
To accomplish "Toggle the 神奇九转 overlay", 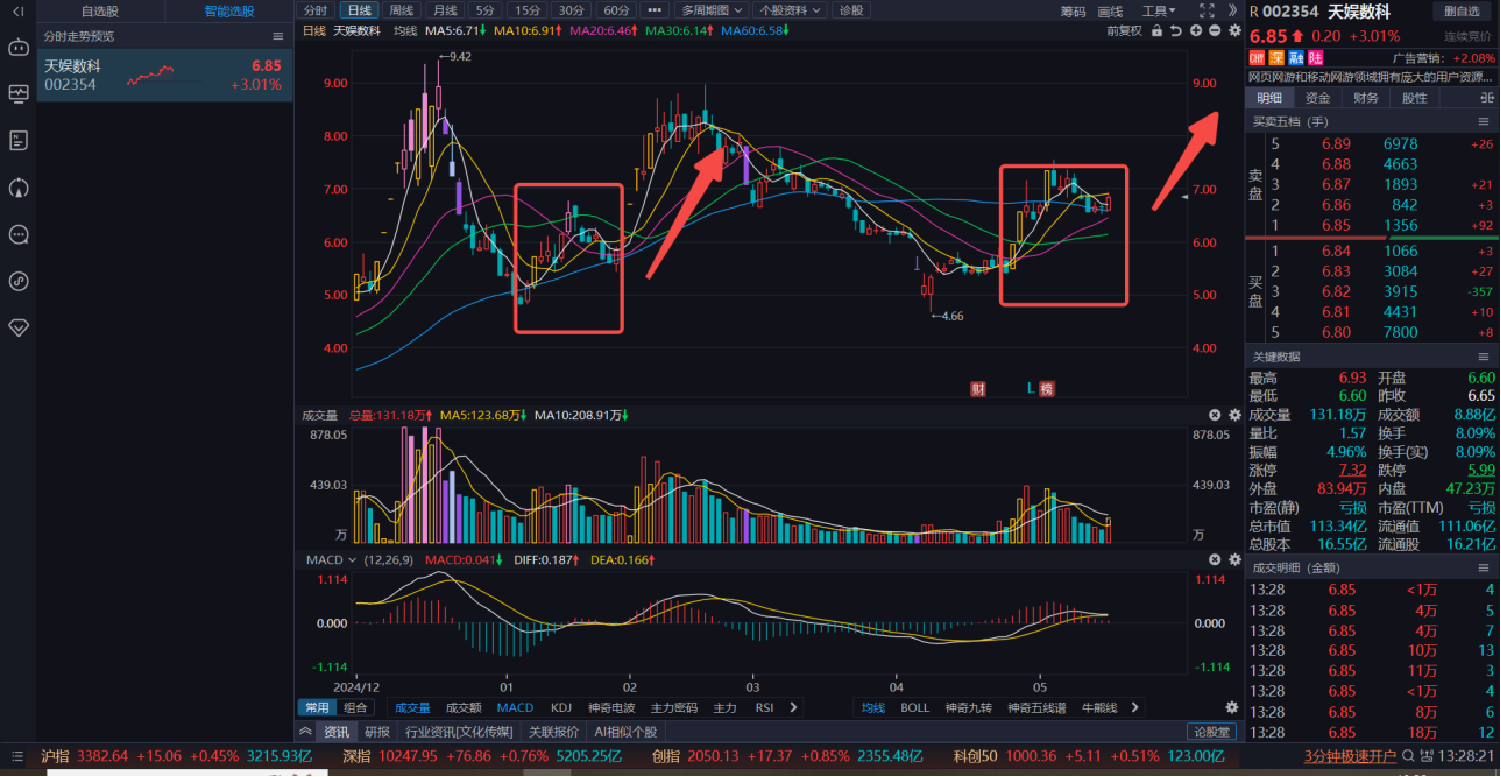I will [968, 708].
